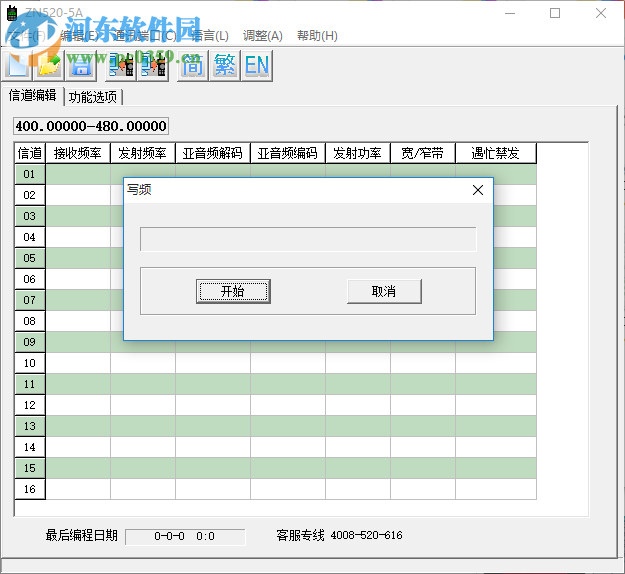Open the 编辑(E) menu

(x=79, y=36)
